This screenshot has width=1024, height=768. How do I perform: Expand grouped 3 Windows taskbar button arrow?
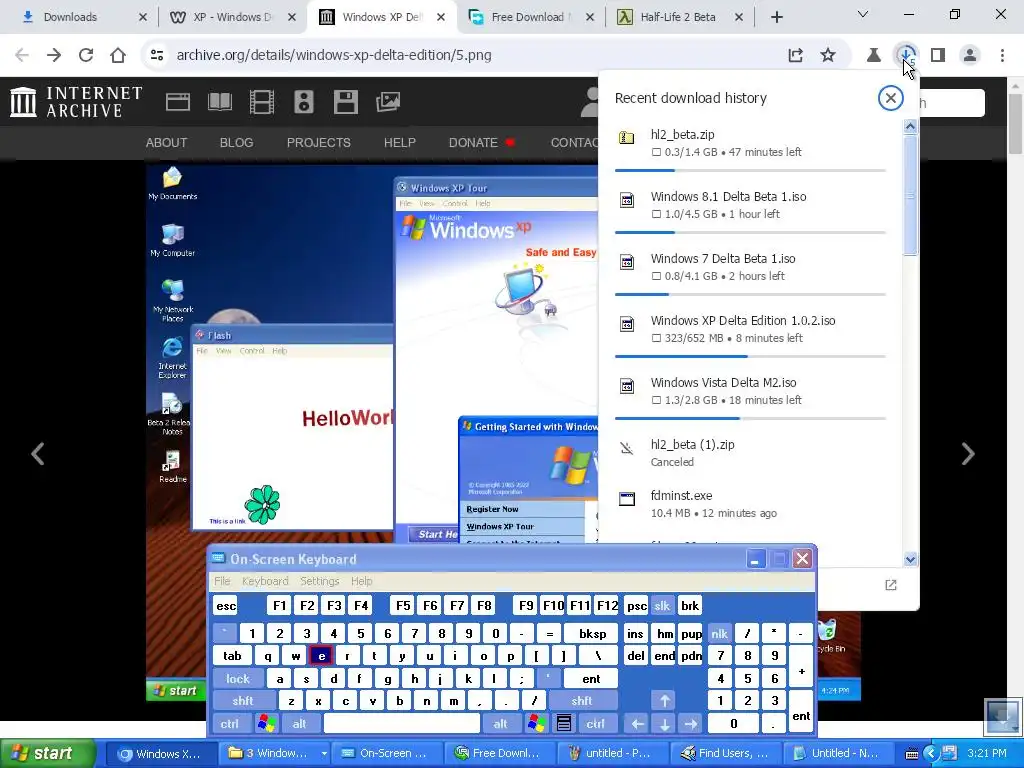tap(323, 754)
